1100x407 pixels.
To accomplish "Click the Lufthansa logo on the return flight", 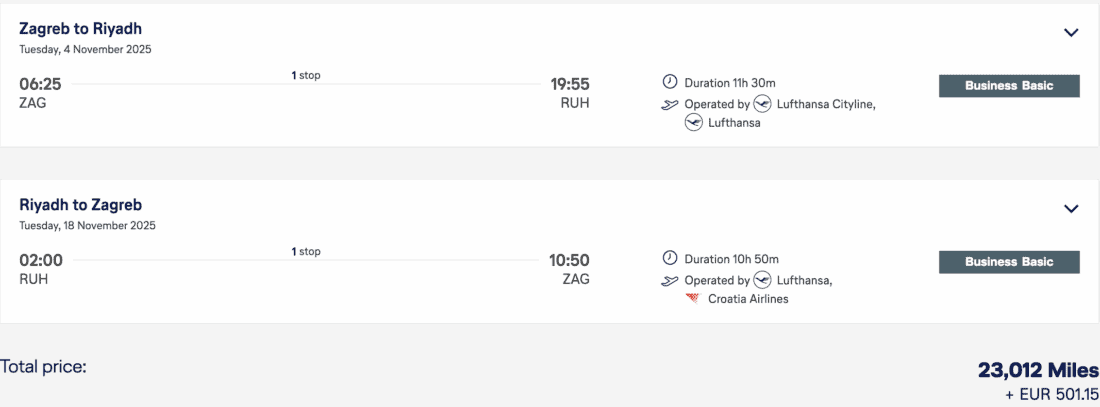I will tap(763, 281).
